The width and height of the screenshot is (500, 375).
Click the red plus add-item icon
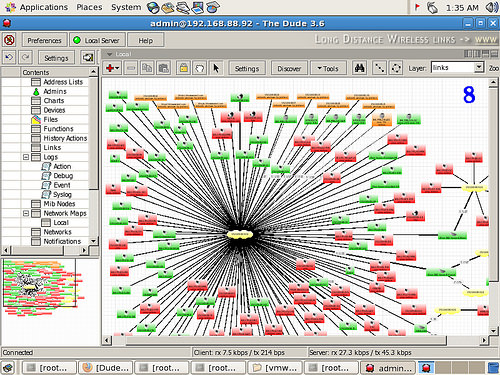click(x=112, y=68)
